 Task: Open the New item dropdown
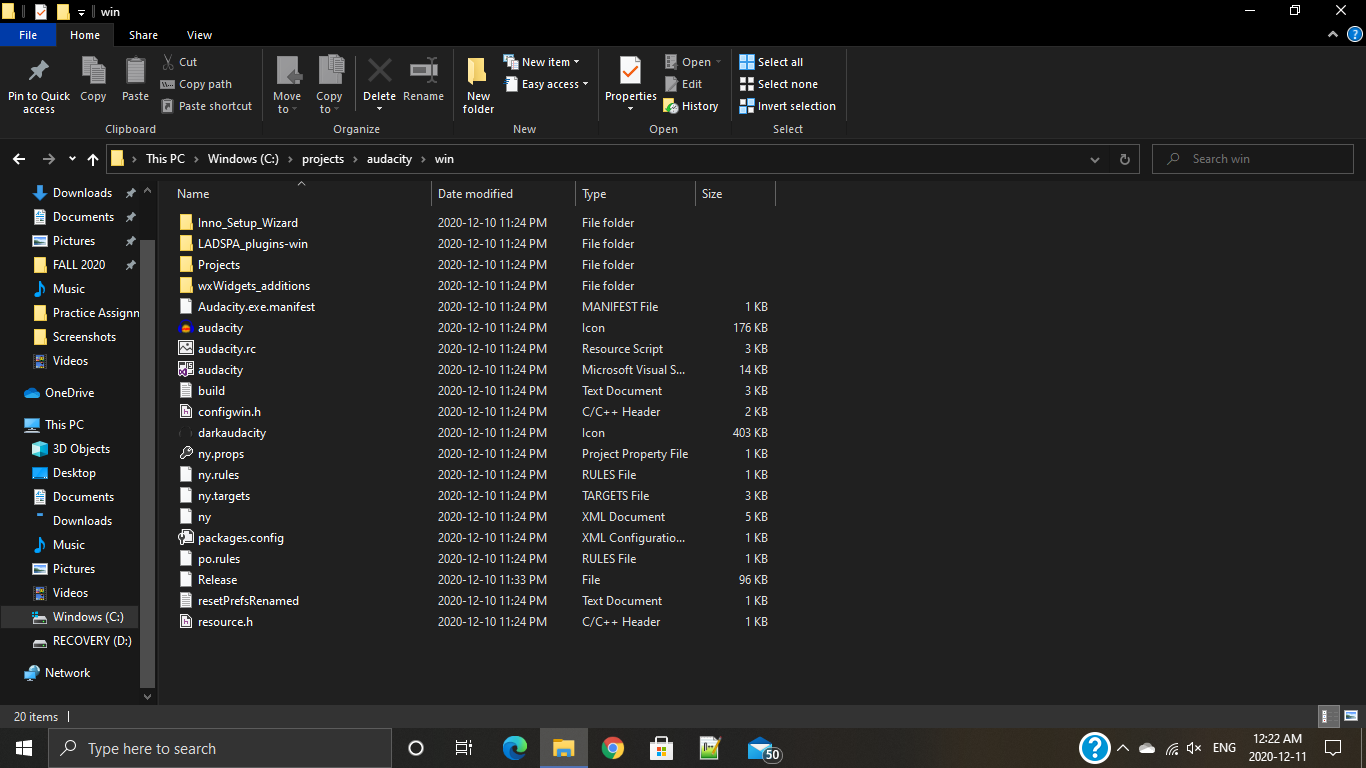(x=541, y=62)
